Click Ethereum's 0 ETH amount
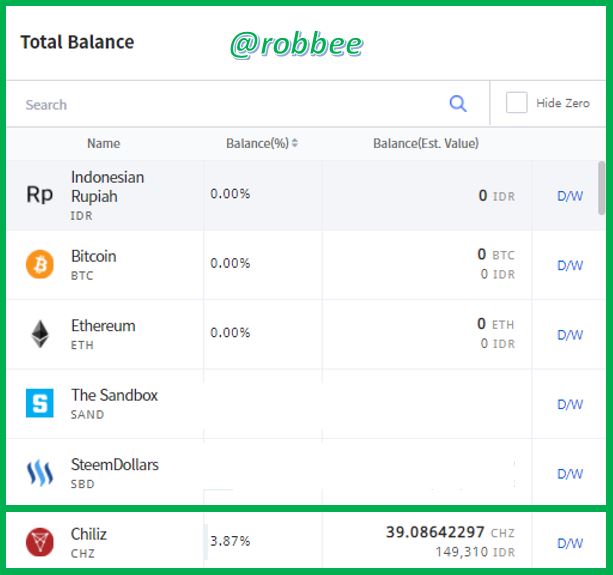Image resolution: width=613 pixels, height=575 pixels. [495, 324]
